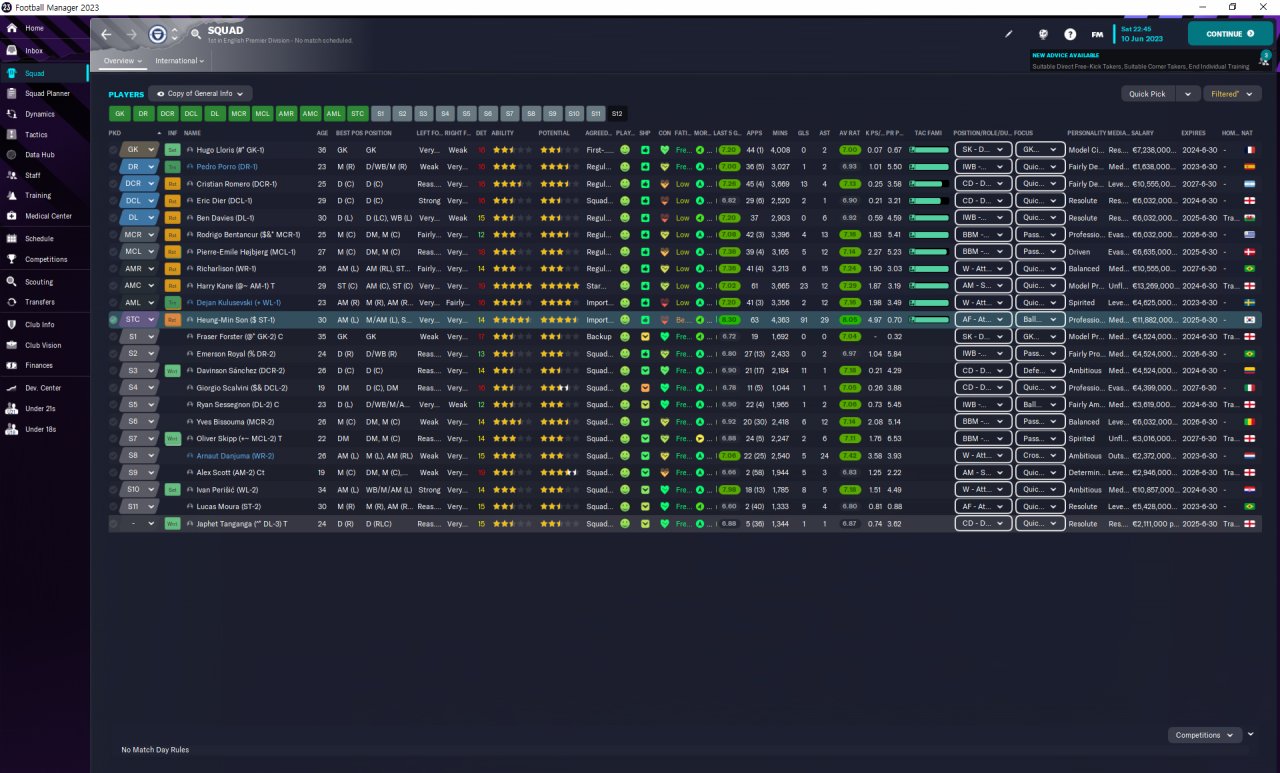Open the International tab menu

tap(180, 61)
